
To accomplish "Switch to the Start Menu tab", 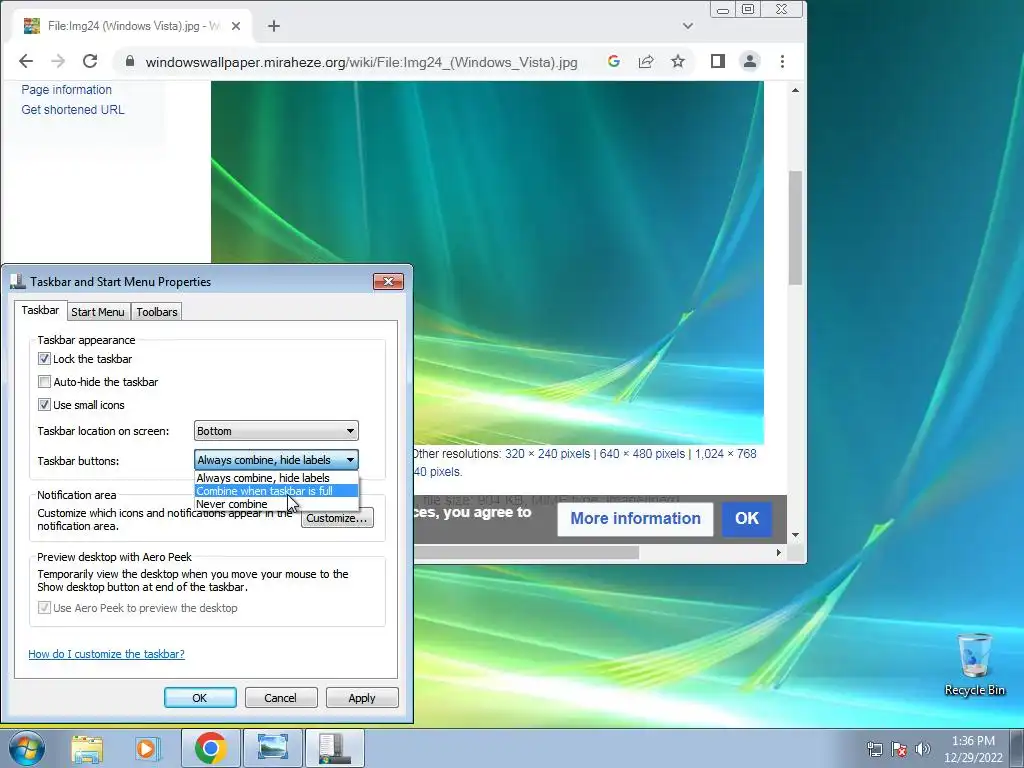I will coord(98,312).
